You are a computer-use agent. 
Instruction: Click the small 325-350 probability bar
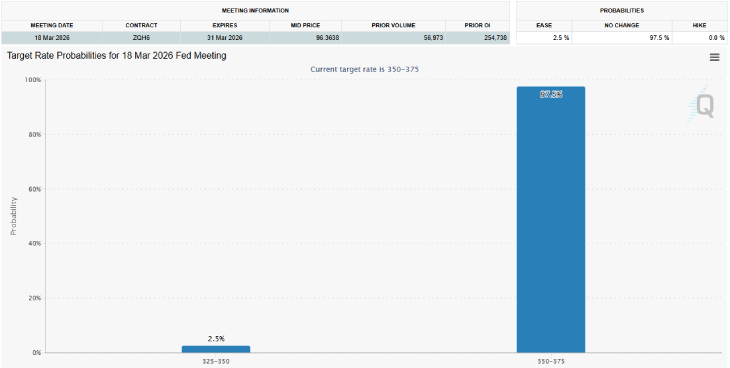point(216,349)
